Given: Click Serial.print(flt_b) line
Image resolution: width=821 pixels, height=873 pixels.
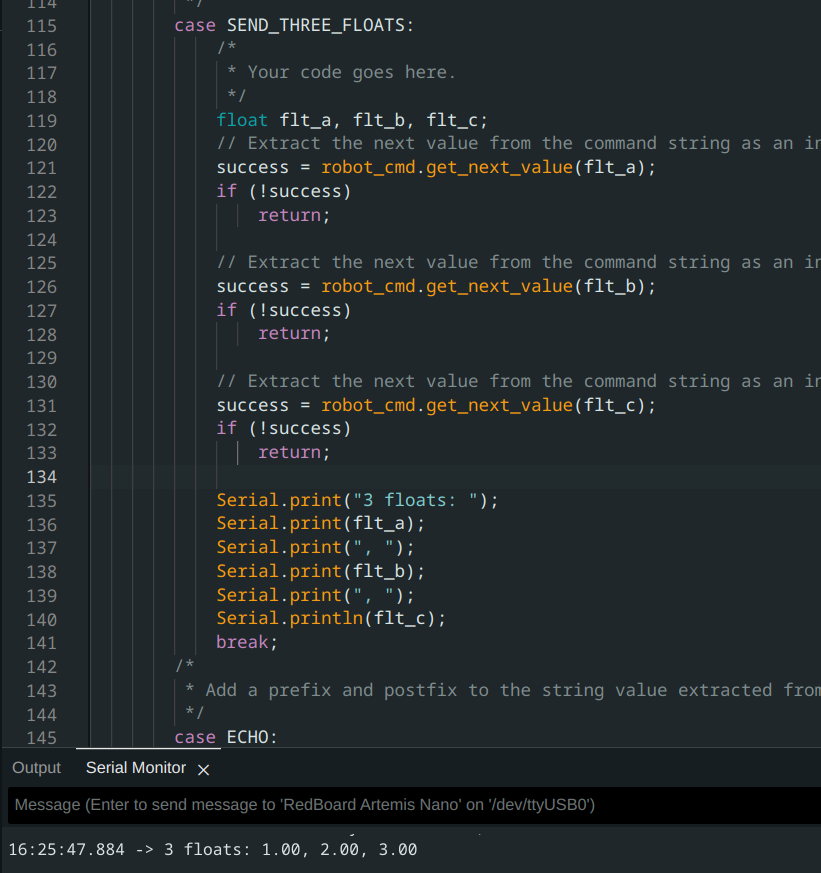Looking at the screenshot, I should (x=320, y=572).
